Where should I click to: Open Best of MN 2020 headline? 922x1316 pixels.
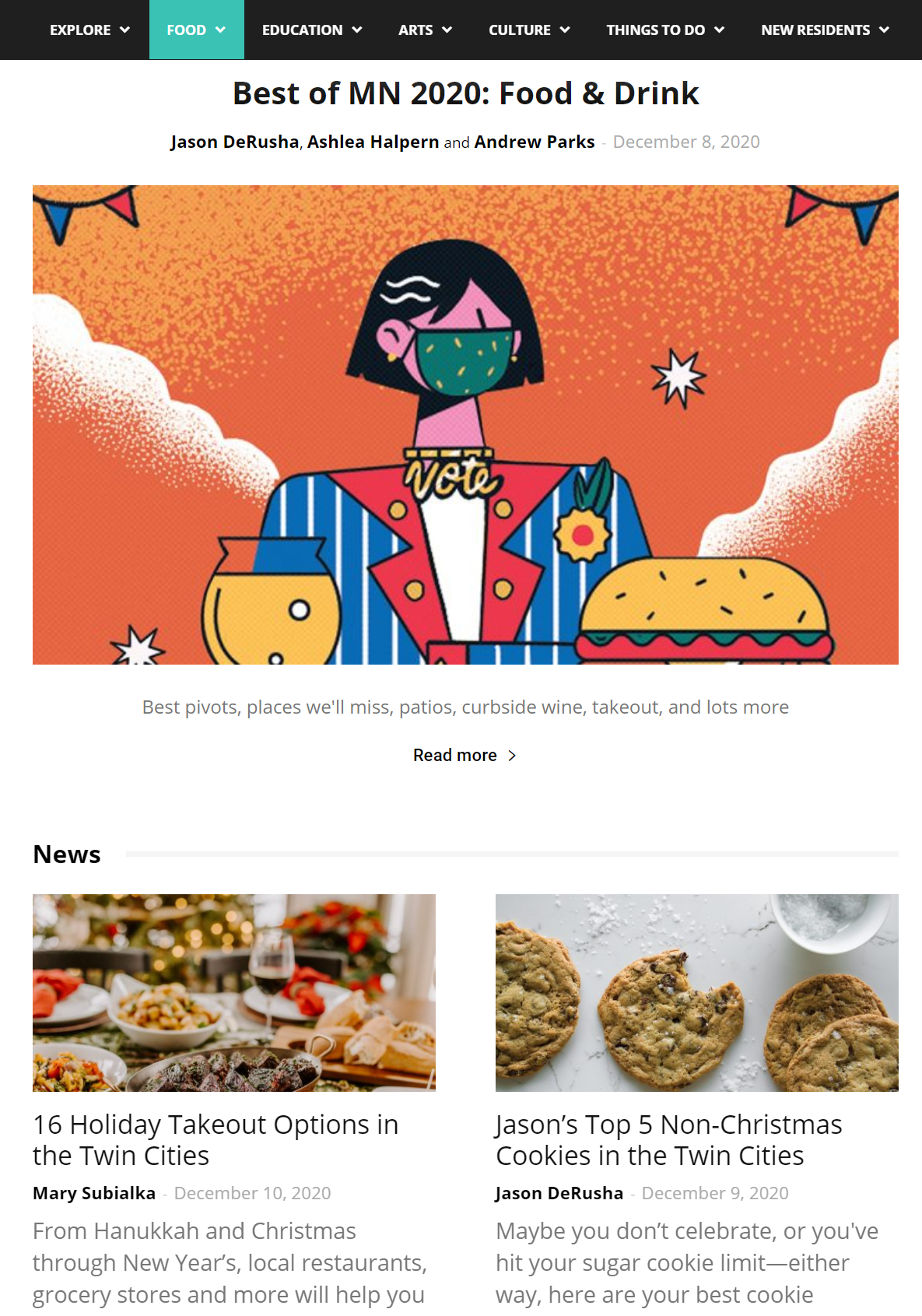tap(465, 93)
